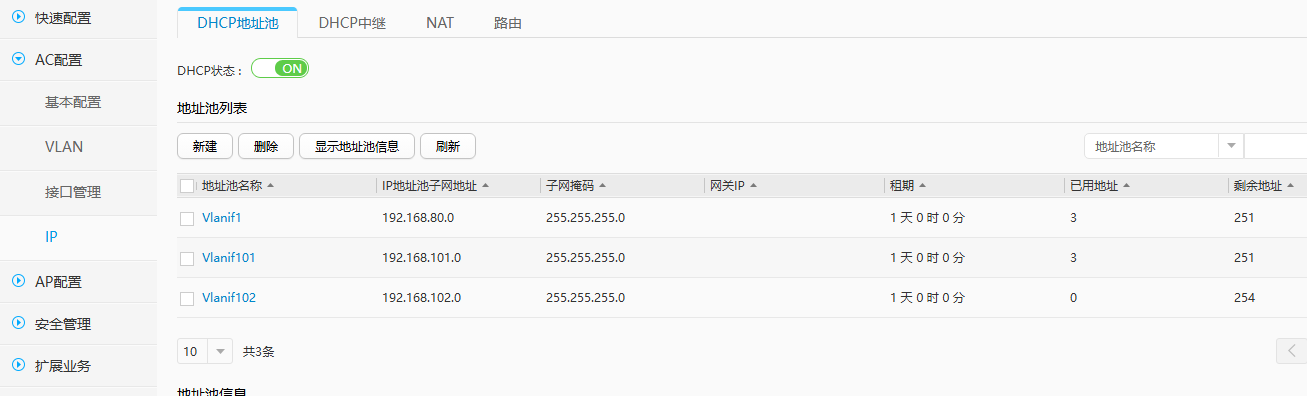
Task: Check the Vlanif1 row checkbox
Action: click(x=187, y=218)
